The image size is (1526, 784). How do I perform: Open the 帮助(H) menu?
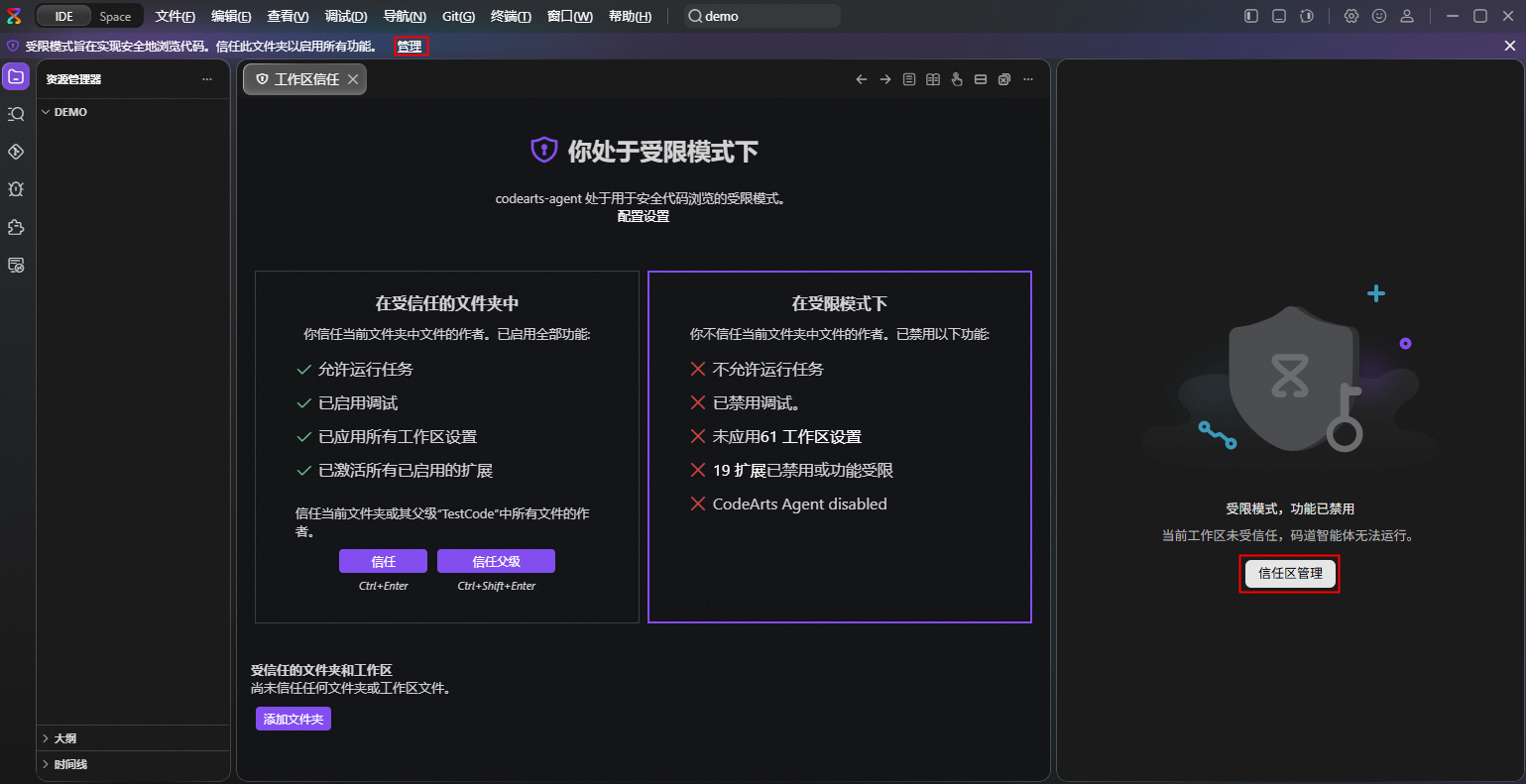point(630,16)
